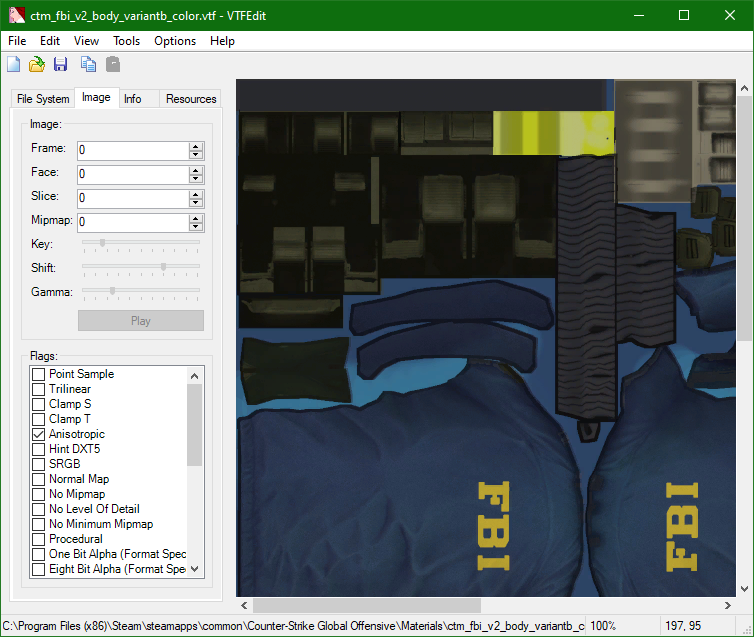
Task: Select the Image tab
Action: [96, 97]
